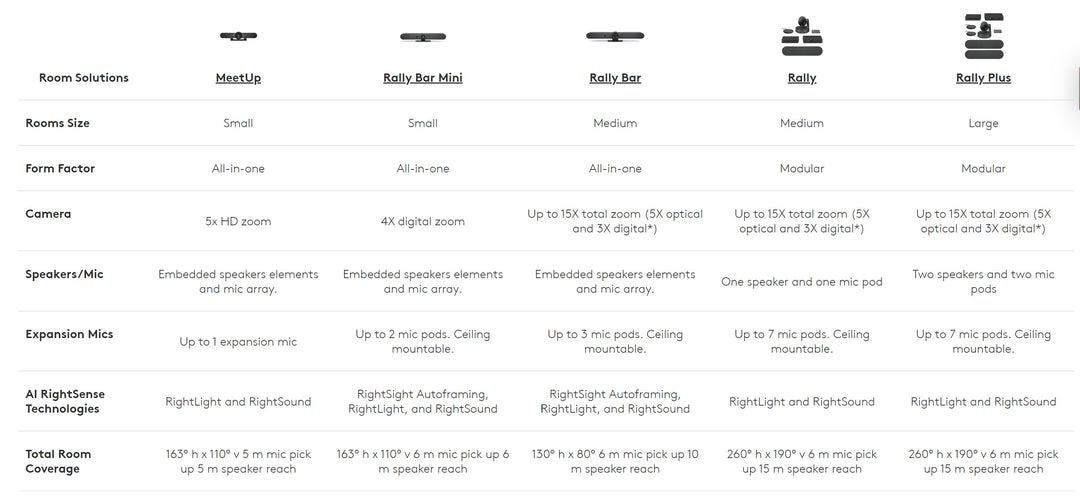Viewport: 1080px width, 503px height.
Task: Open the Rally Bar Mini link
Action: point(423,78)
